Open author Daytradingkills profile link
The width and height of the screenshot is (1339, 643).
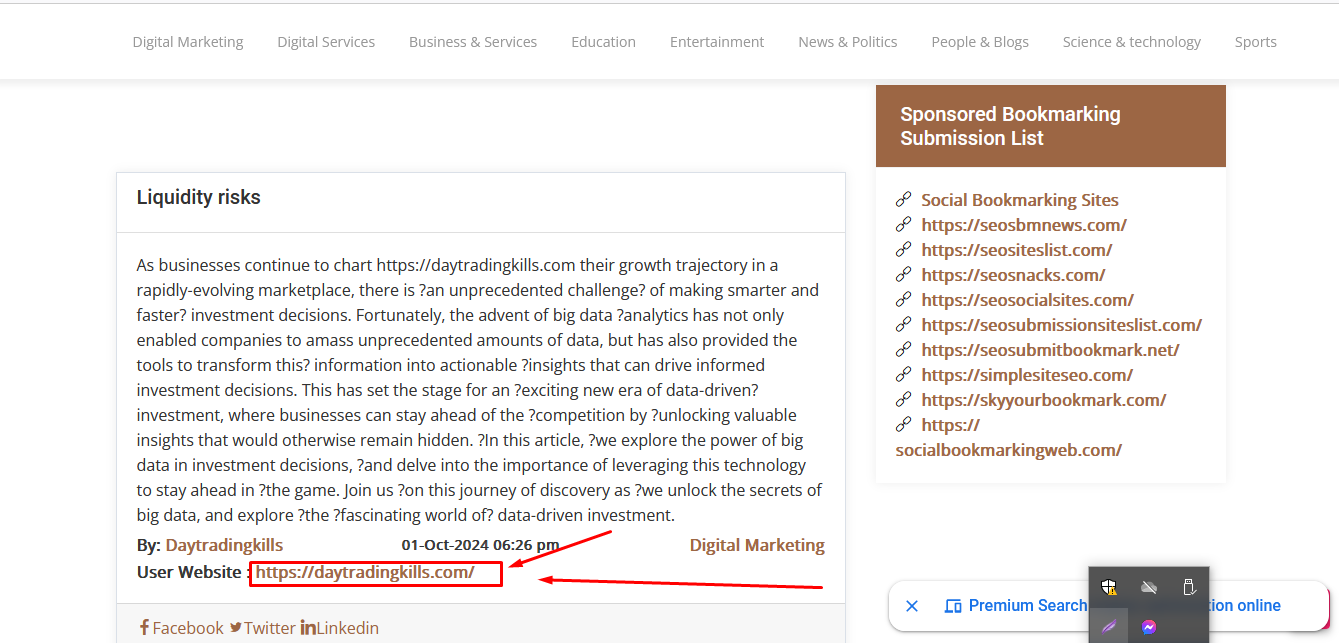[224, 545]
